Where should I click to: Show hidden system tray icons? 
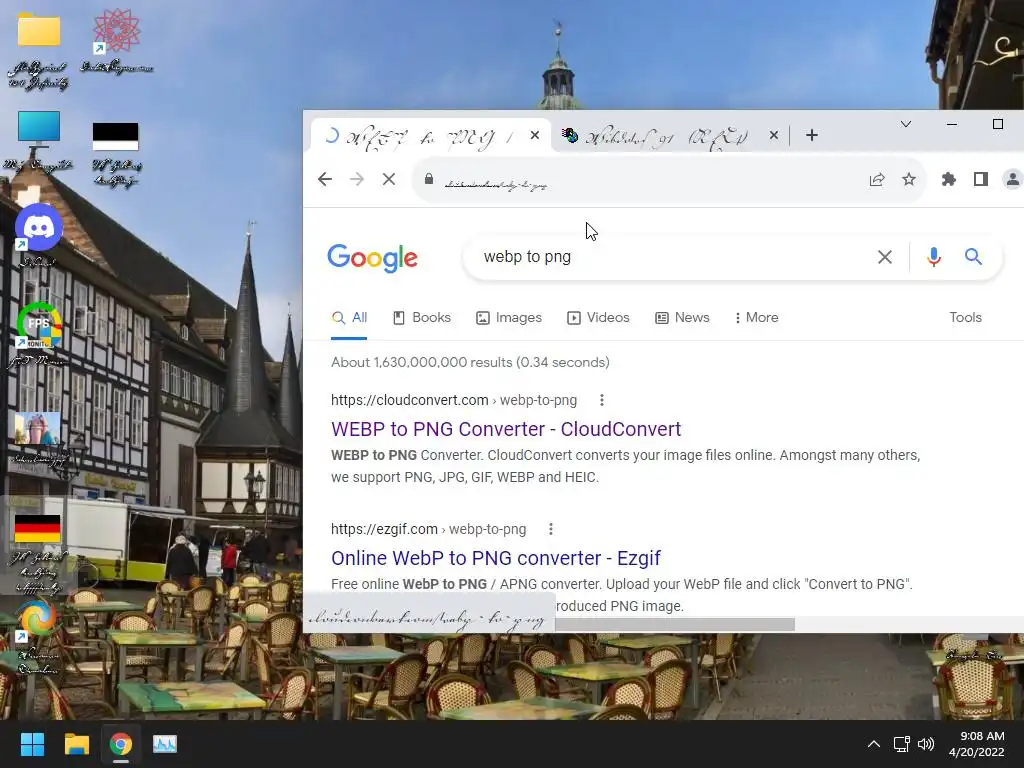(x=873, y=744)
